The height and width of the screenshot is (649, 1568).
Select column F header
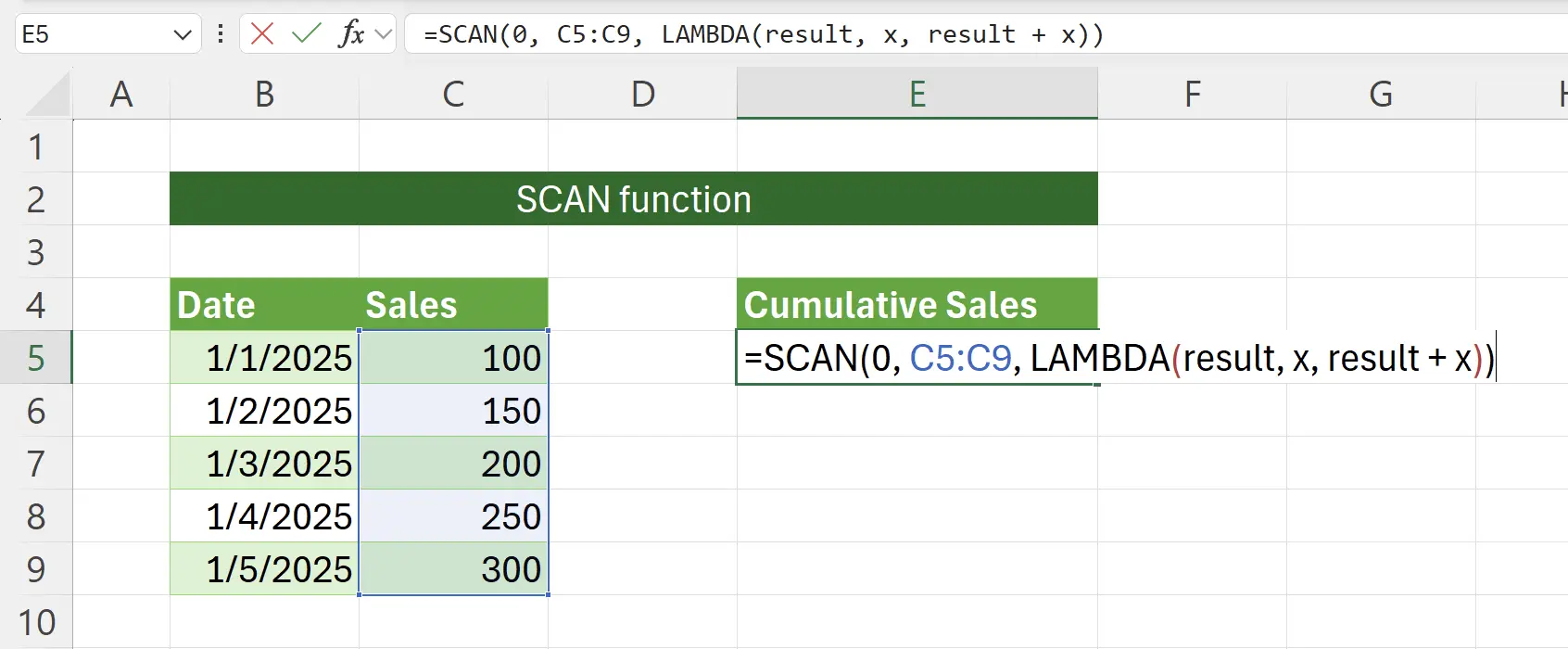(x=1193, y=94)
